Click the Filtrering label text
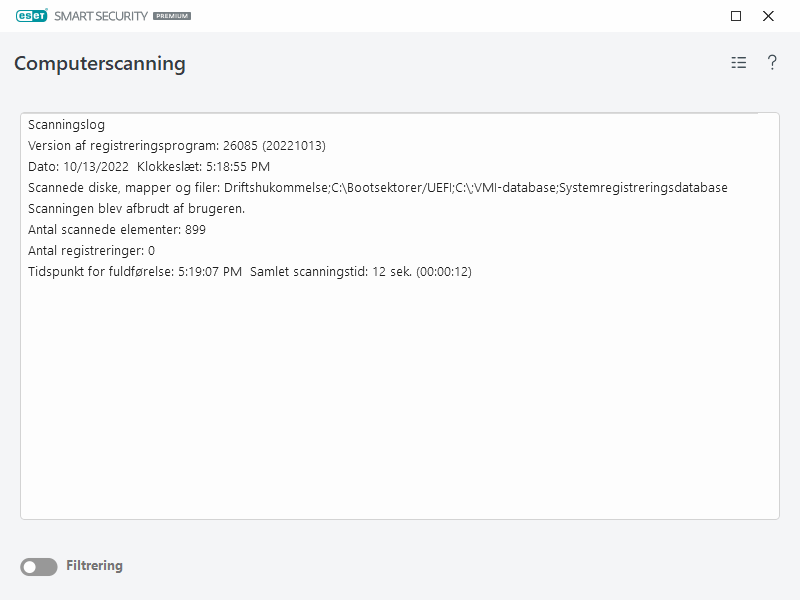800x600 pixels. coord(95,565)
